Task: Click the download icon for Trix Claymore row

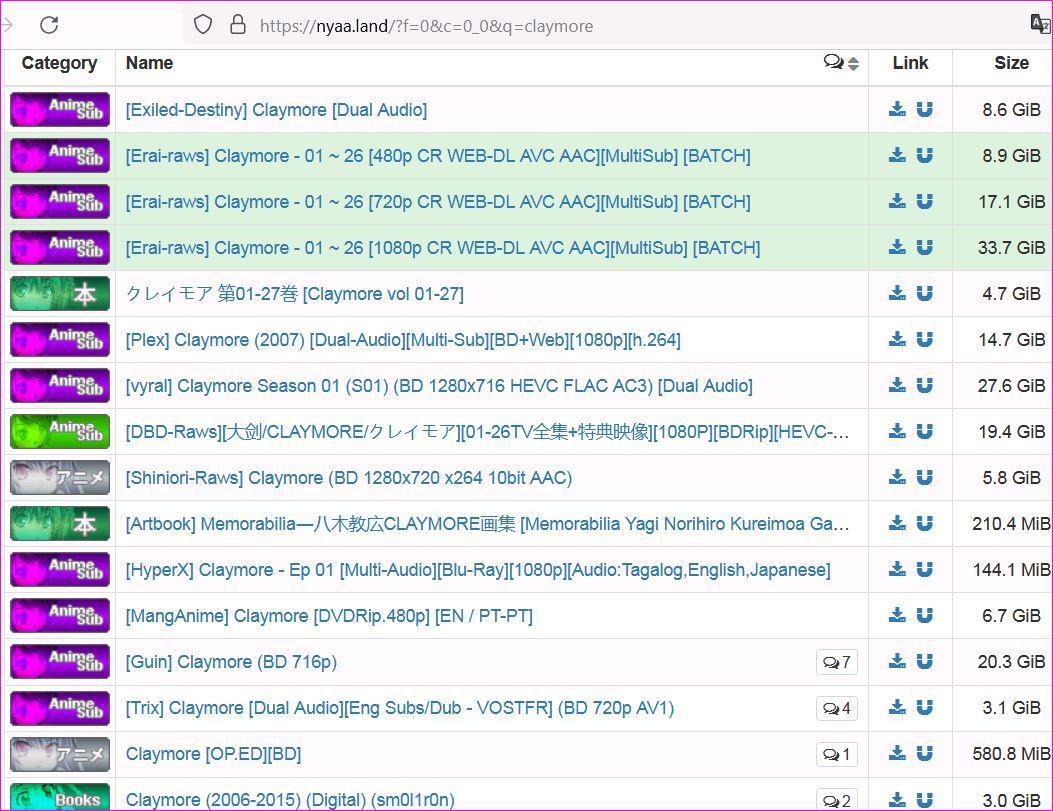Action: (x=897, y=707)
